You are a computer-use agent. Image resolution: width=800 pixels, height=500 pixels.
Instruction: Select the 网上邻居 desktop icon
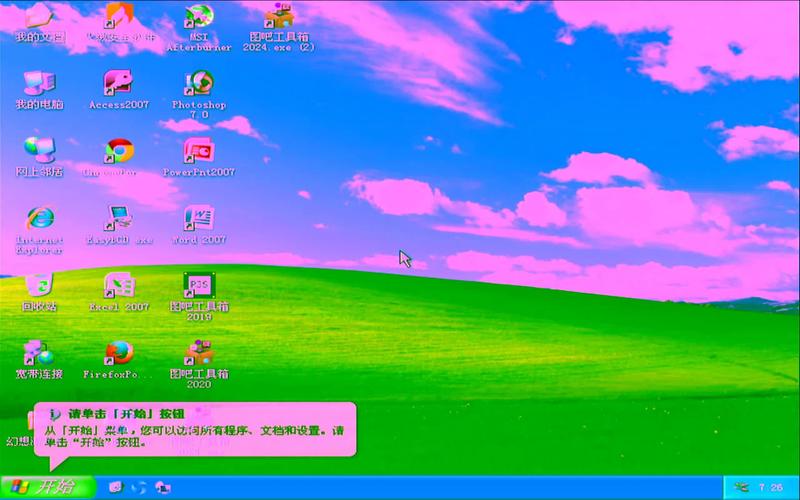point(39,158)
